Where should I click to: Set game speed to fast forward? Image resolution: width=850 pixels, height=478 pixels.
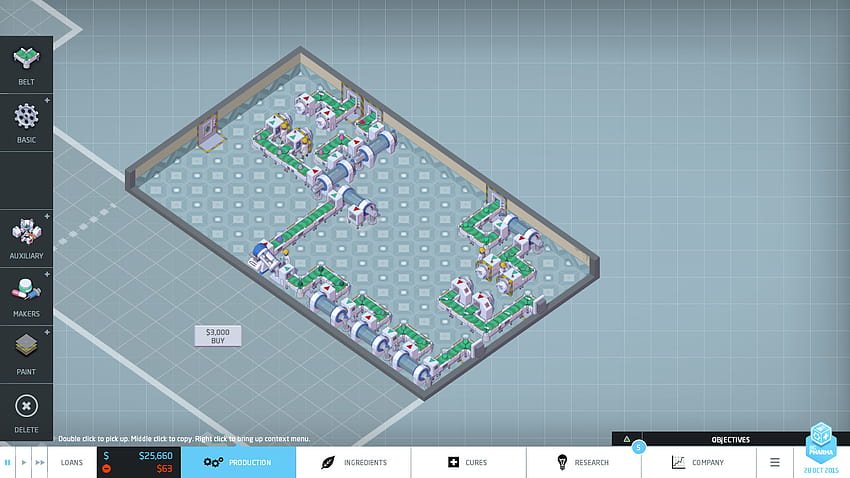[x=40, y=462]
